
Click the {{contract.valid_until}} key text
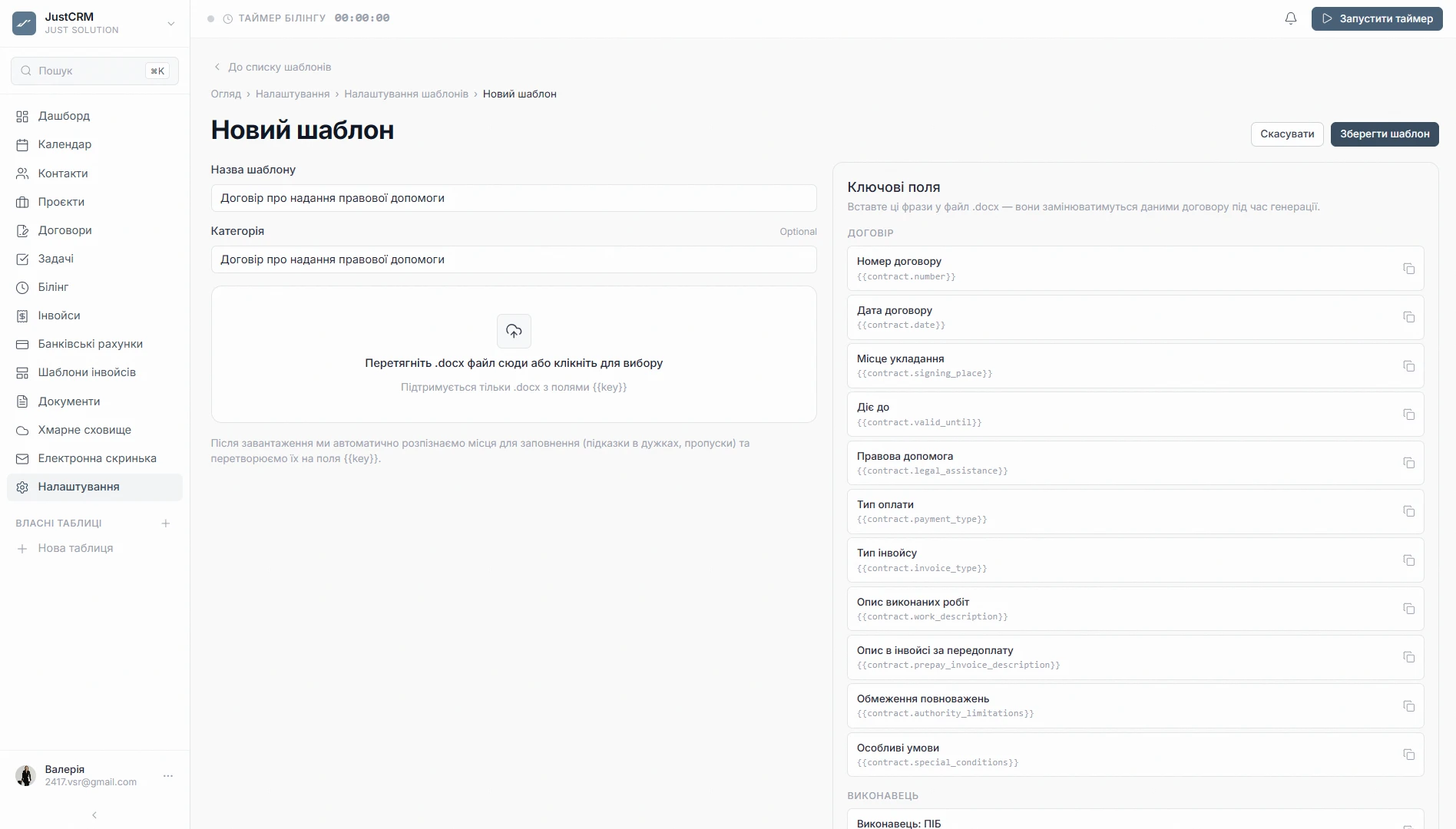(x=919, y=422)
